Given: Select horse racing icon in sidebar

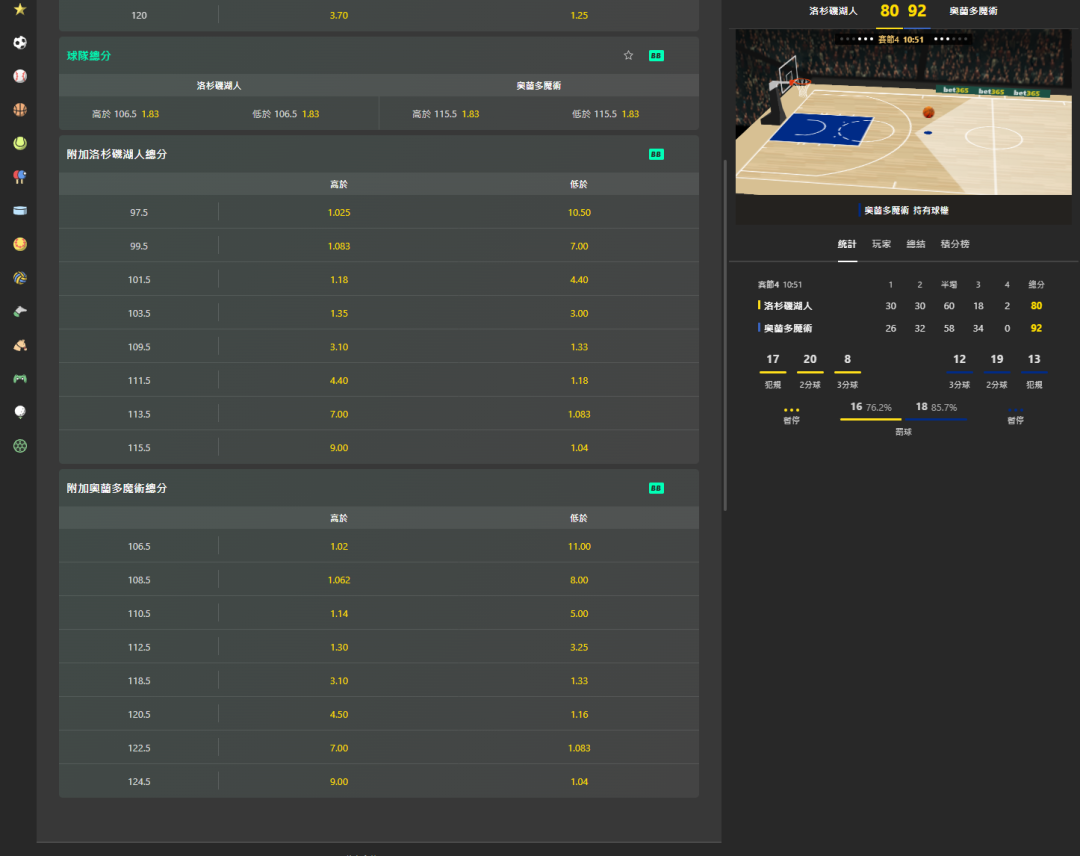Looking at the screenshot, I should pos(20,345).
